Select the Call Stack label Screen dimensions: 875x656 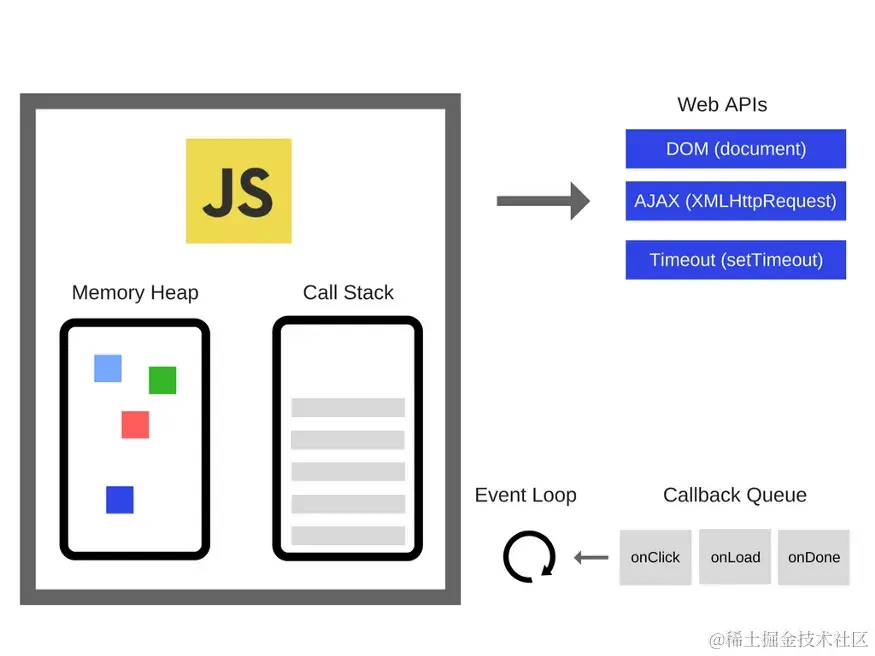[348, 292]
